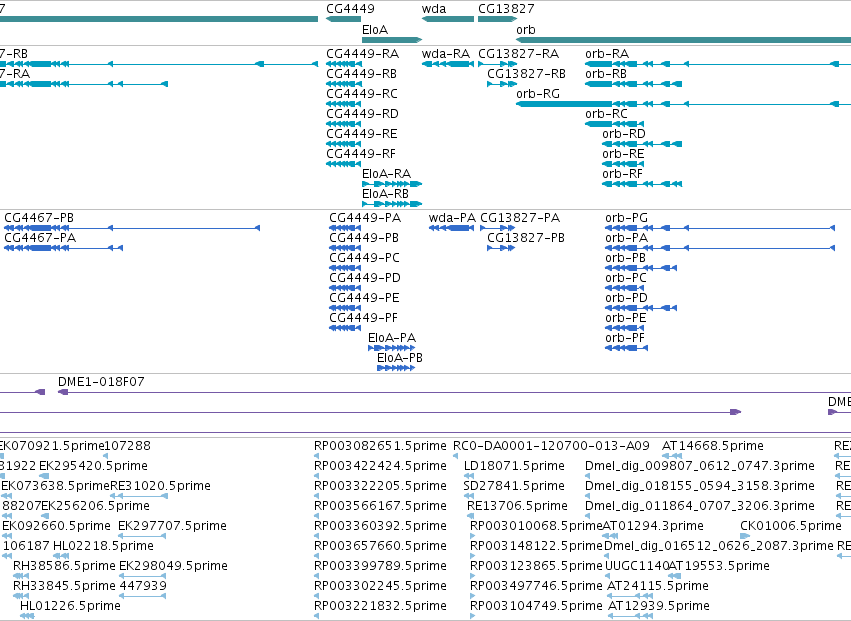Select the HL02218.5prime EST label
Screen dimensions: 851x621
coord(103,546)
